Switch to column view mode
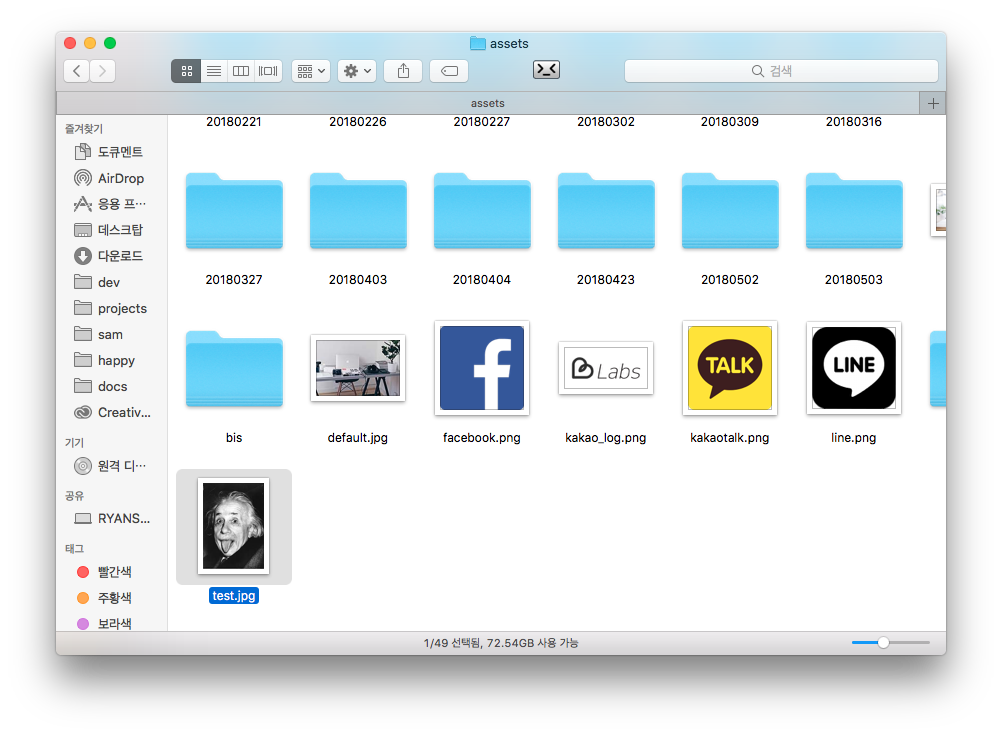This screenshot has width=1002, height=735. 240,71
